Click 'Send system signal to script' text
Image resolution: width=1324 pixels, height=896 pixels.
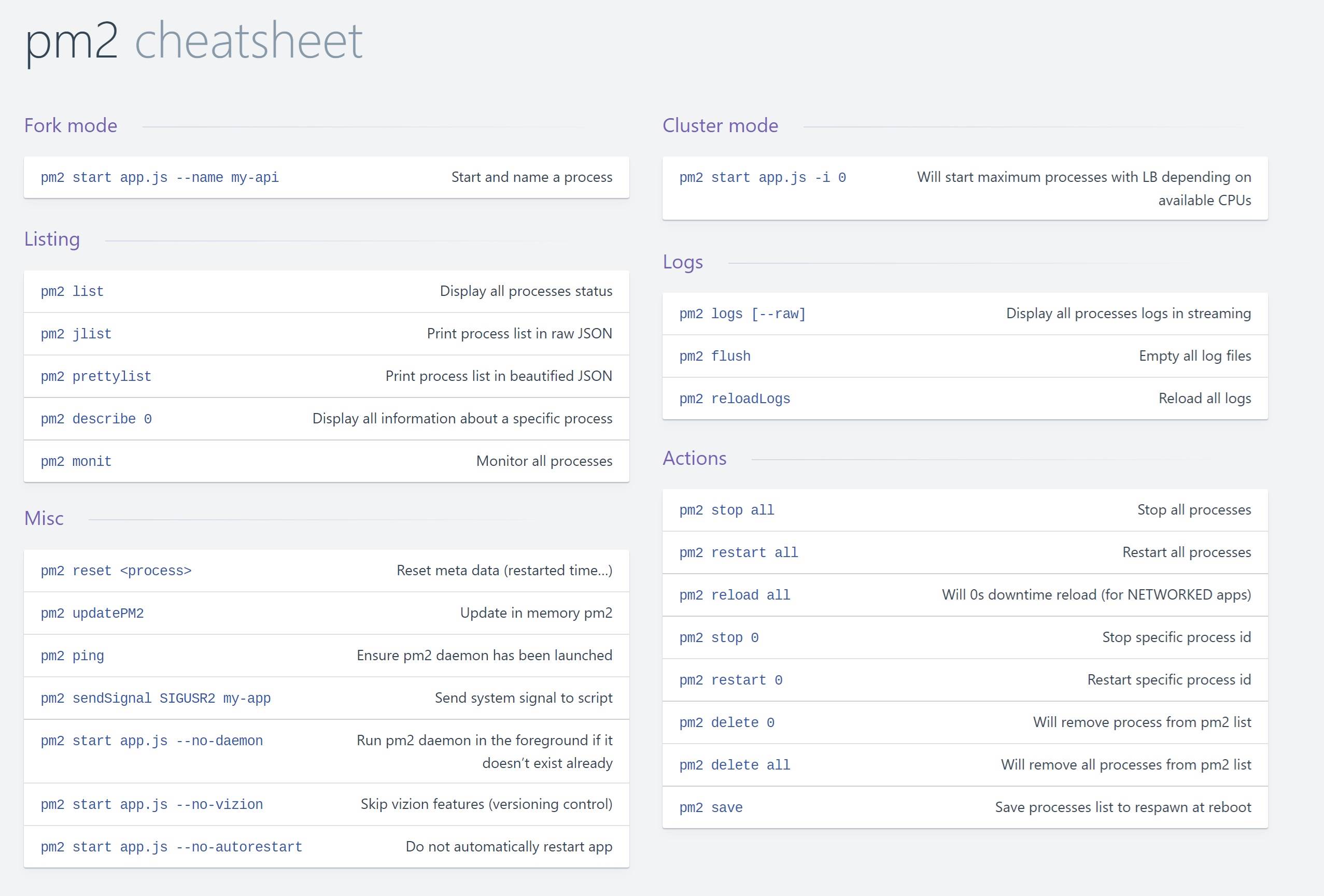[524, 698]
